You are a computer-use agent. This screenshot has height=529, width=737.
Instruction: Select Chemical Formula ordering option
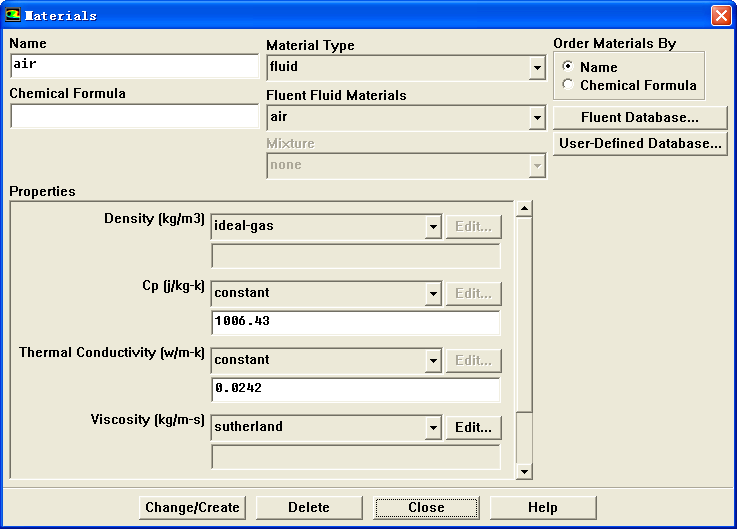tap(568, 85)
